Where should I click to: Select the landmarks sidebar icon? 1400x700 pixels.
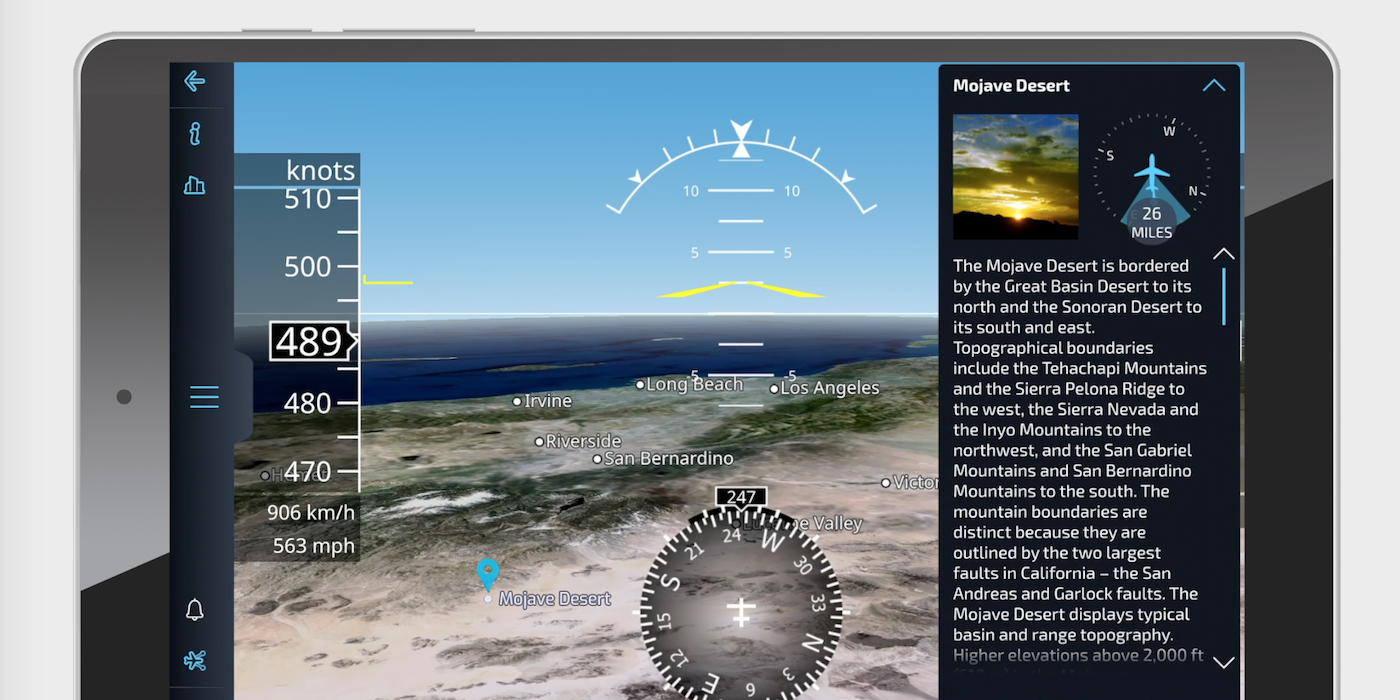(194, 185)
